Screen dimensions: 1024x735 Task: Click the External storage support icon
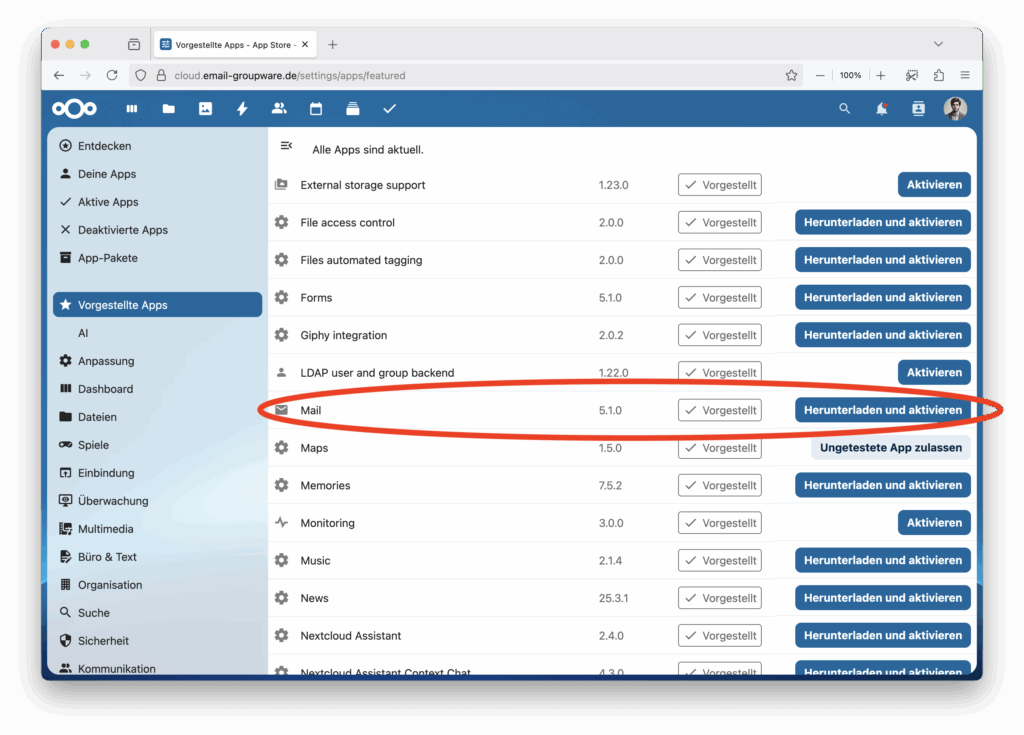pyautogui.click(x=281, y=184)
